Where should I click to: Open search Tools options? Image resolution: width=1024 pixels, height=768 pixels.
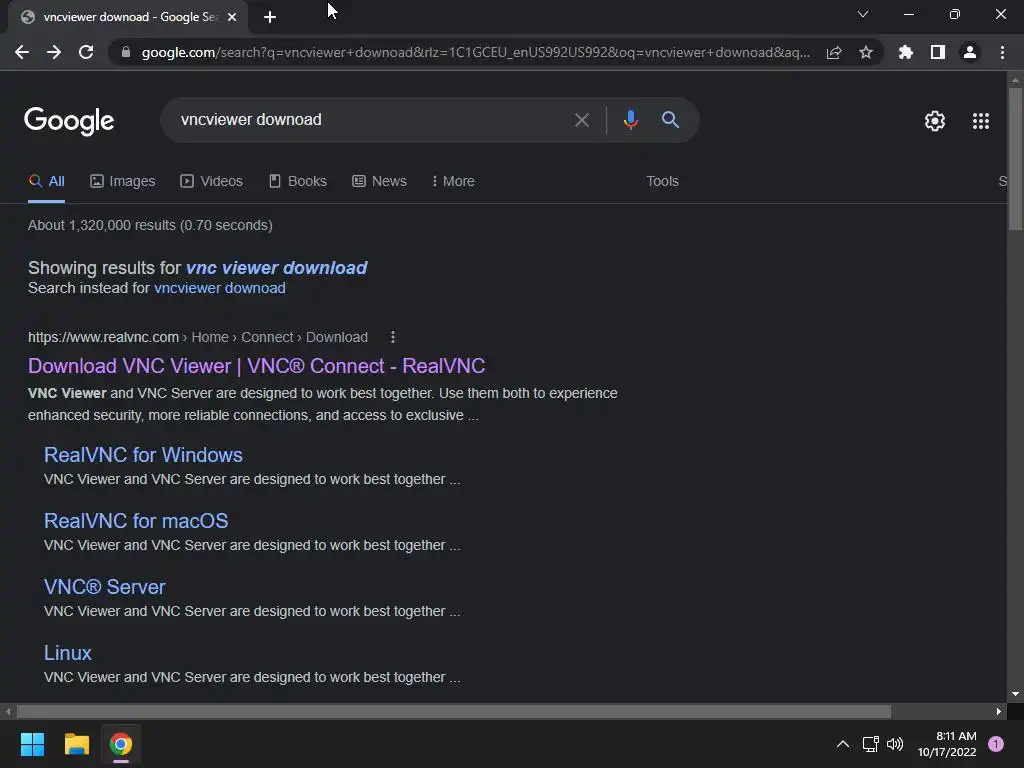pos(662,182)
